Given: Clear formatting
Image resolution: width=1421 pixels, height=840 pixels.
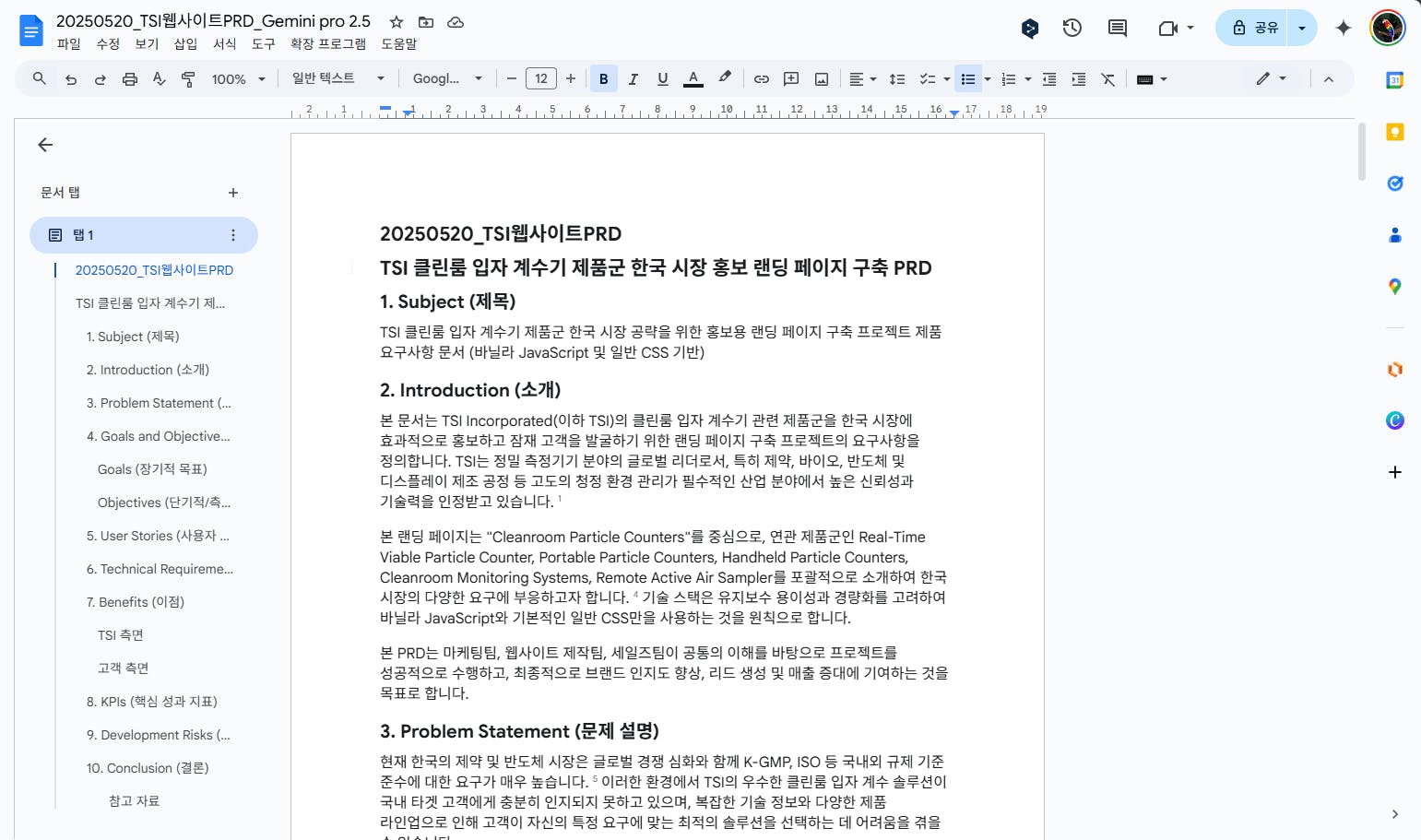Looking at the screenshot, I should pos(1108,79).
